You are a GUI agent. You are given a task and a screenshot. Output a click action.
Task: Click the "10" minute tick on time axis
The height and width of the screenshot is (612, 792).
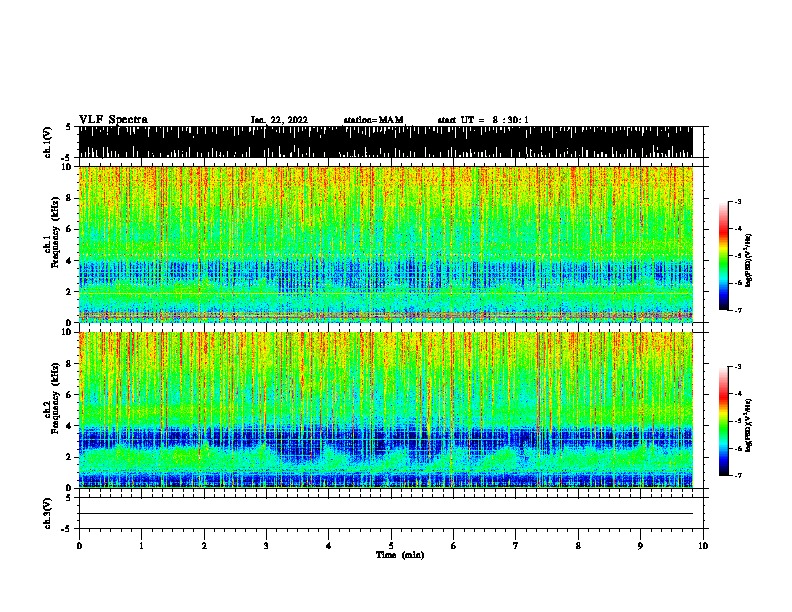(703, 546)
